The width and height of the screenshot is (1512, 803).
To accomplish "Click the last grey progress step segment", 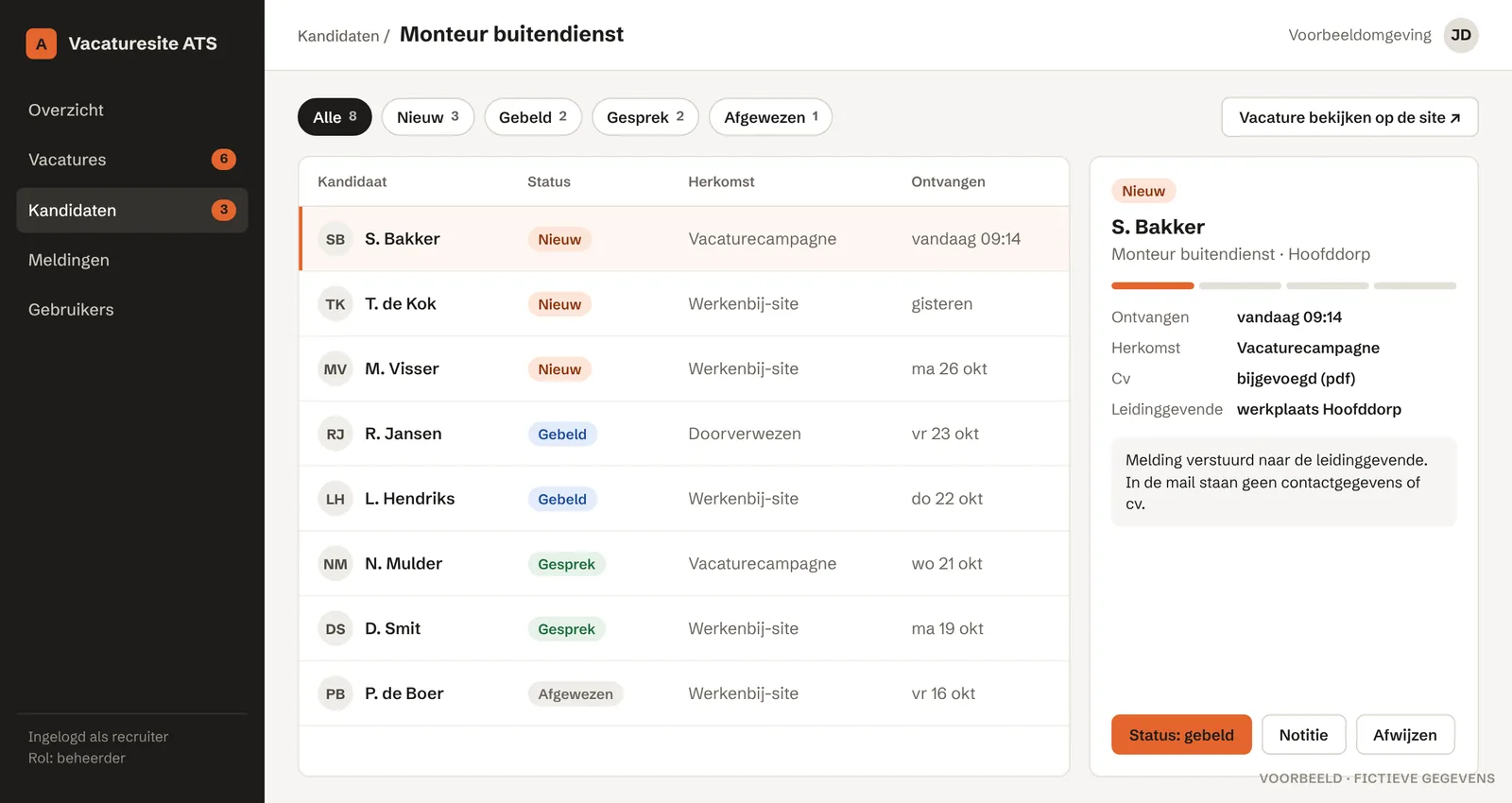I will pyautogui.click(x=1415, y=285).
